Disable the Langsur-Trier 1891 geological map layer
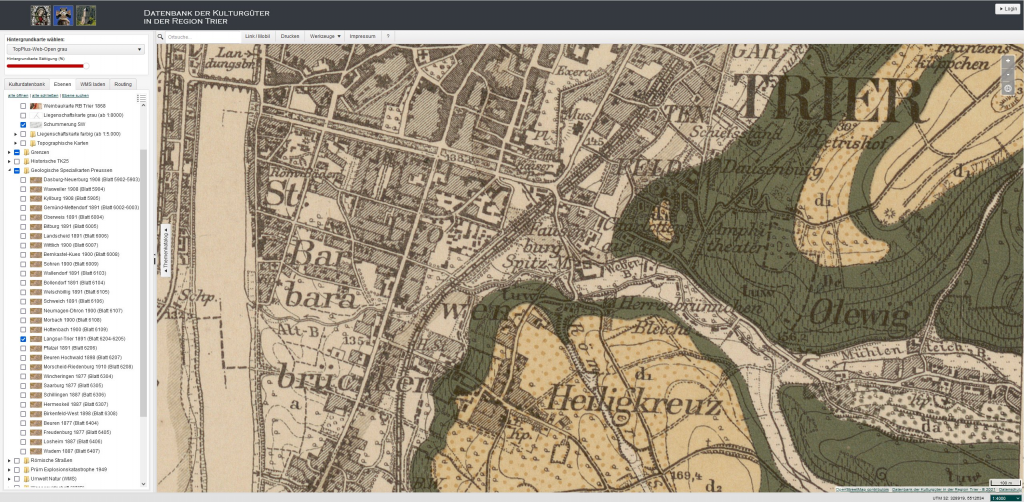 coord(24,339)
